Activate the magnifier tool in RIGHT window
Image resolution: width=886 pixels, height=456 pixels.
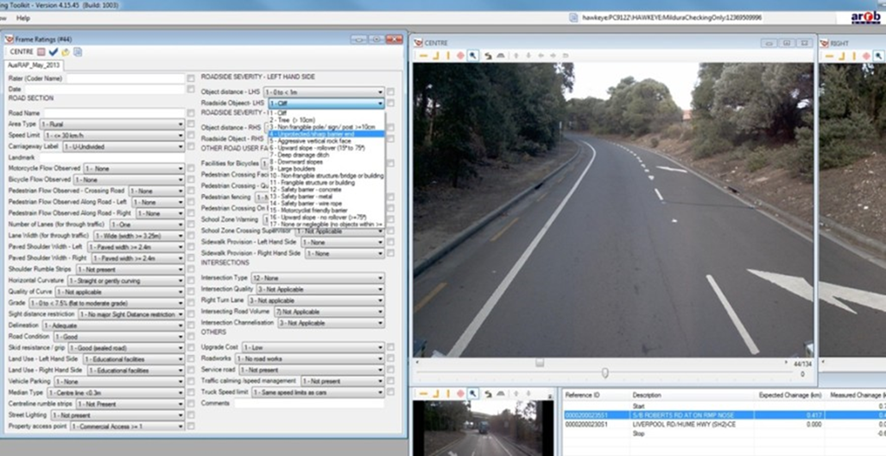click(879, 55)
